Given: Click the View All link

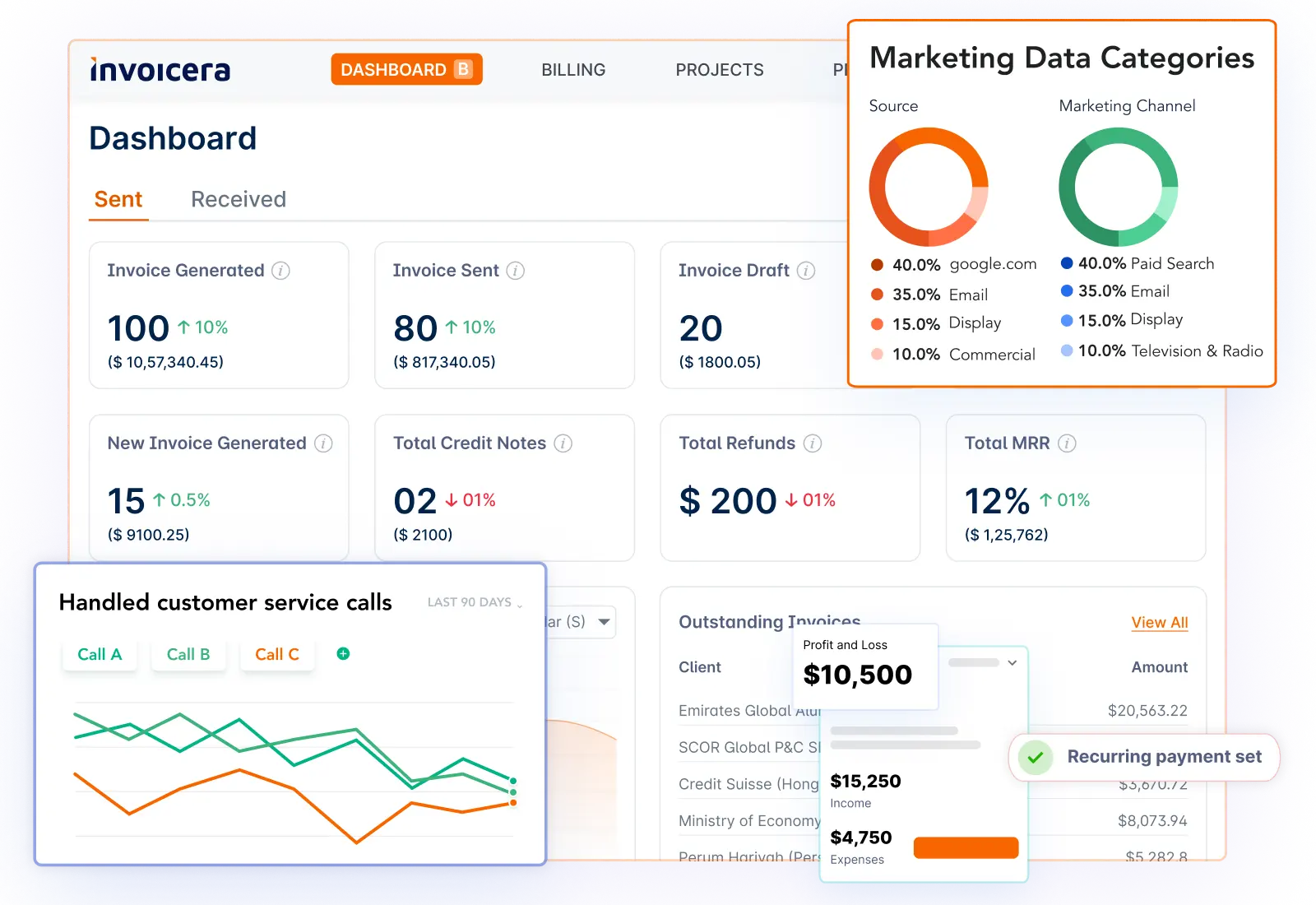Looking at the screenshot, I should coord(1160,623).
